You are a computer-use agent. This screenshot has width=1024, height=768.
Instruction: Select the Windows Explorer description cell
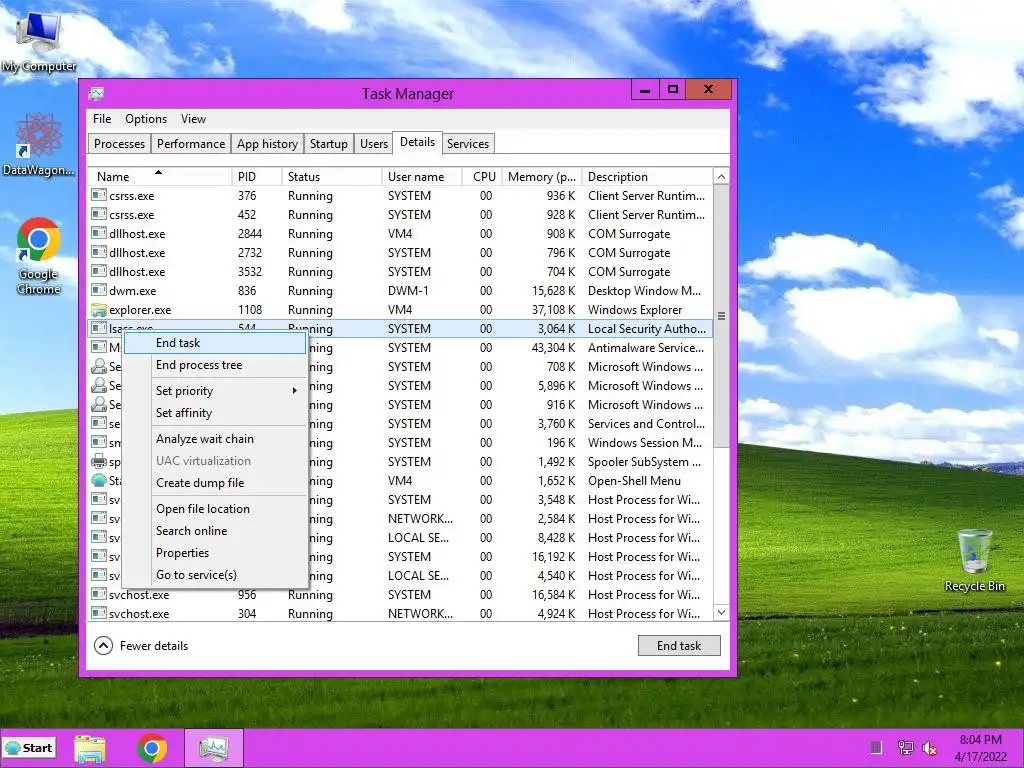(x=635, y=310)
